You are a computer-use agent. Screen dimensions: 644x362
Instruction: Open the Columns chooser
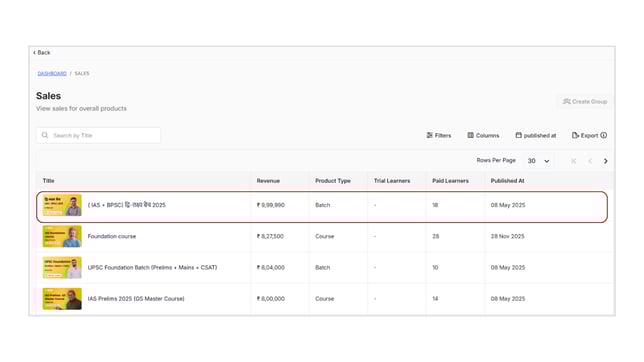[x=483, y=135]
